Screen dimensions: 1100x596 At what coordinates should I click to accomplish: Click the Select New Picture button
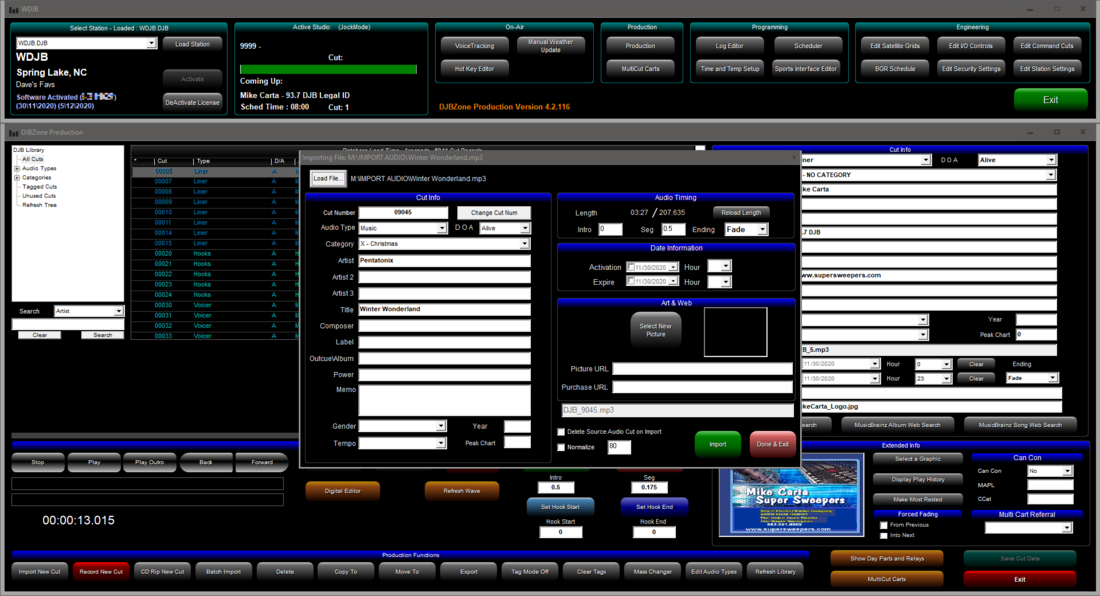655,330
